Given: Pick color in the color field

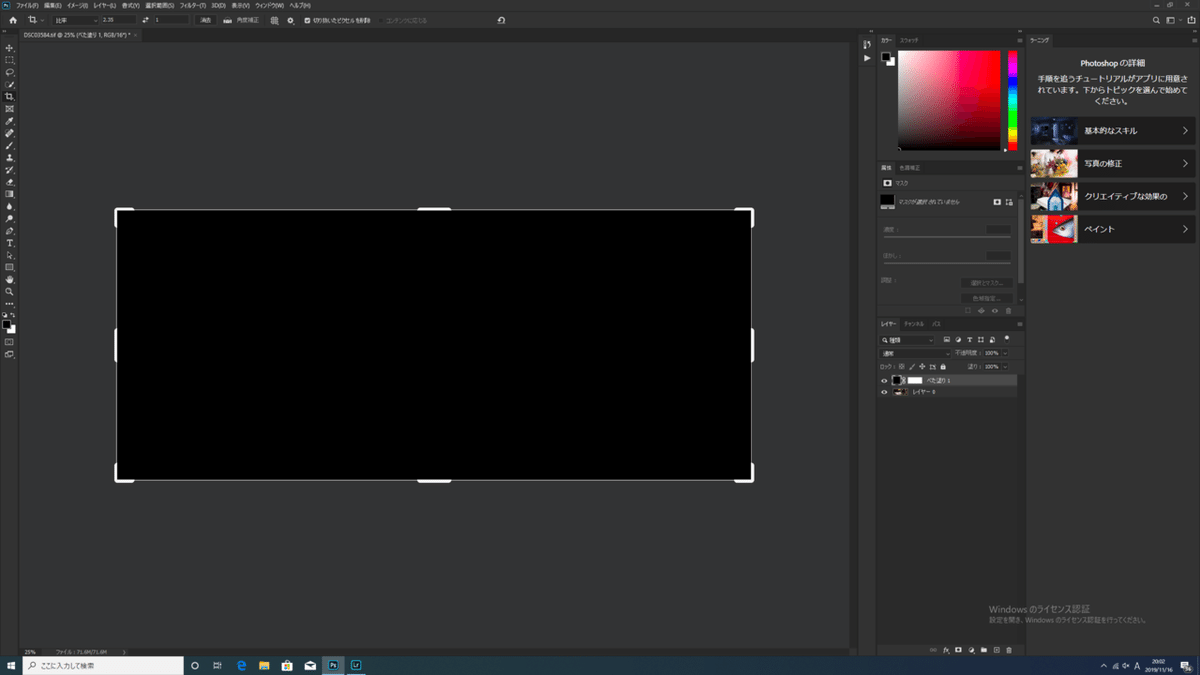Looking at the screenshot, I should 949,100.
